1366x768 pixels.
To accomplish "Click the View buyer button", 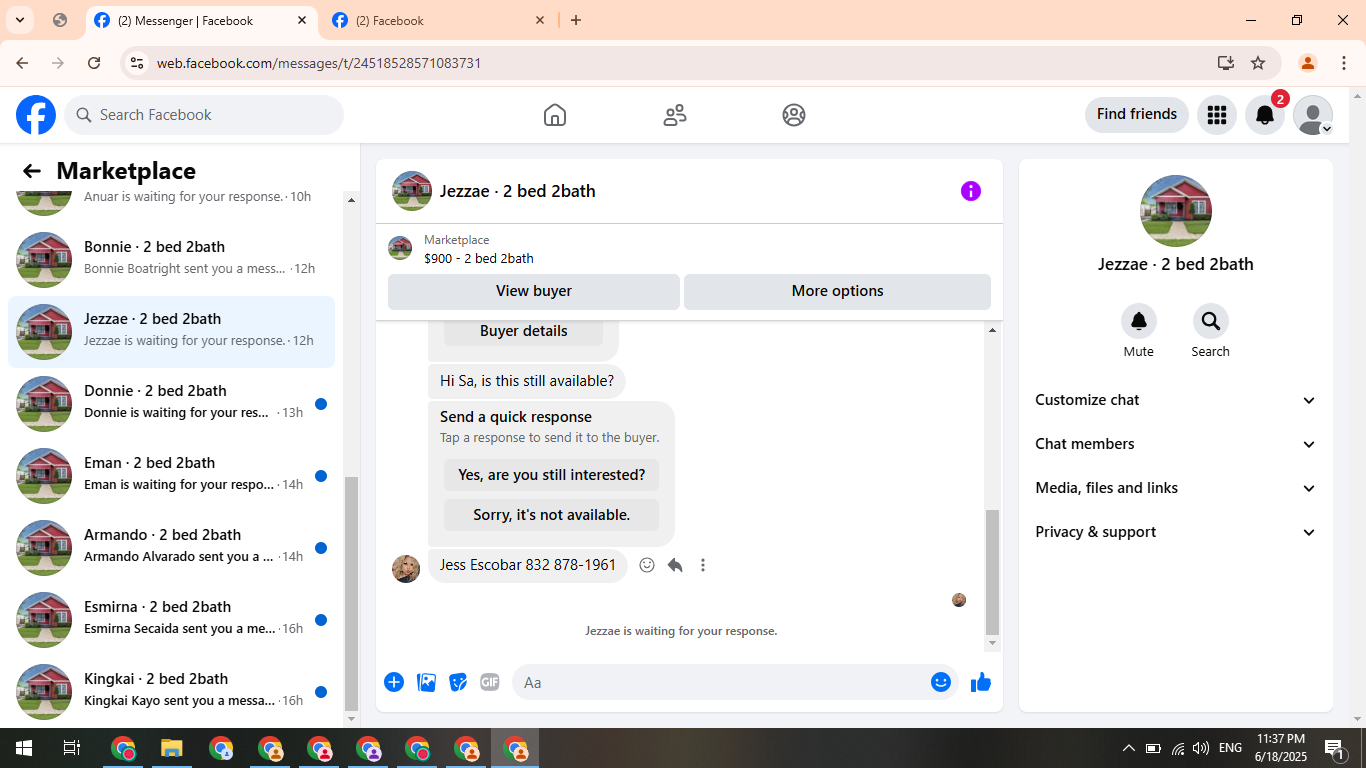I will (534, 291).
